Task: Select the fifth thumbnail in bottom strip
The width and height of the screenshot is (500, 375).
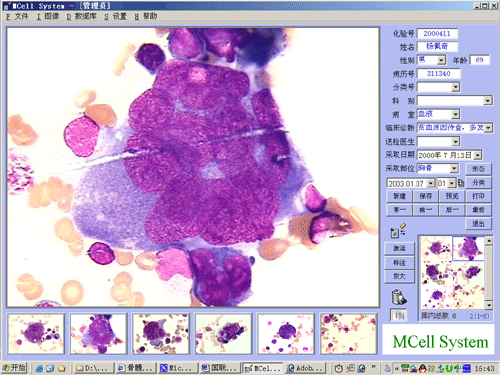Action: click(x=286, y=334)
